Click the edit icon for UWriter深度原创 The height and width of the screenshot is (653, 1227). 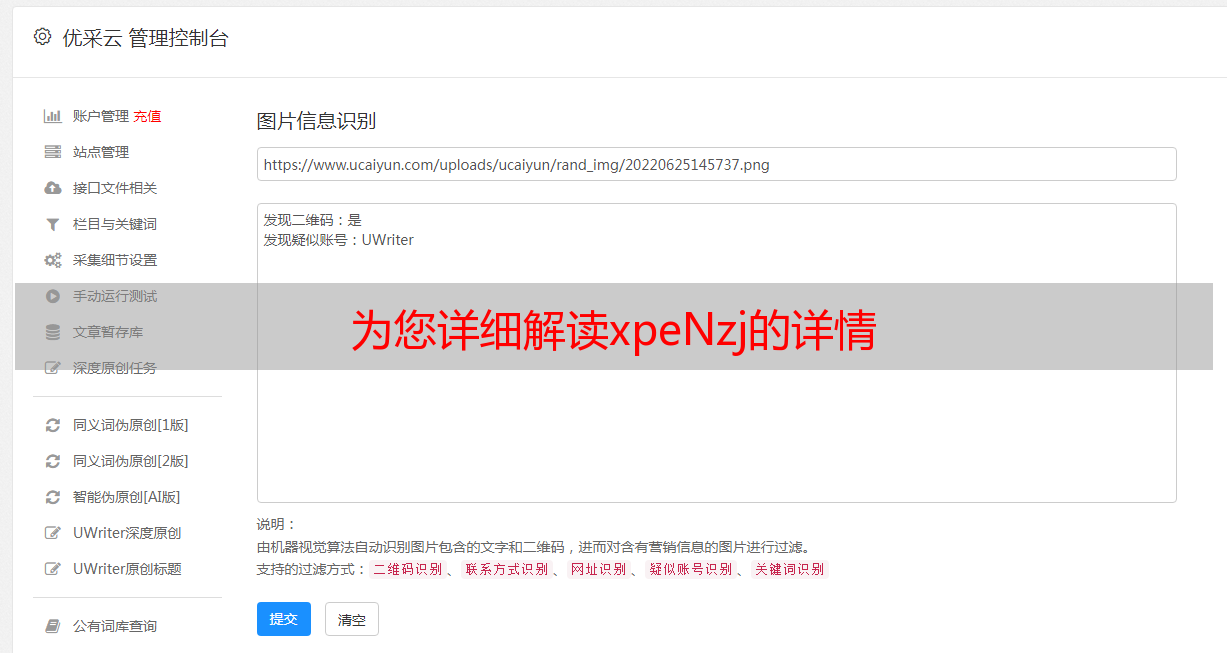pos(53,533)
